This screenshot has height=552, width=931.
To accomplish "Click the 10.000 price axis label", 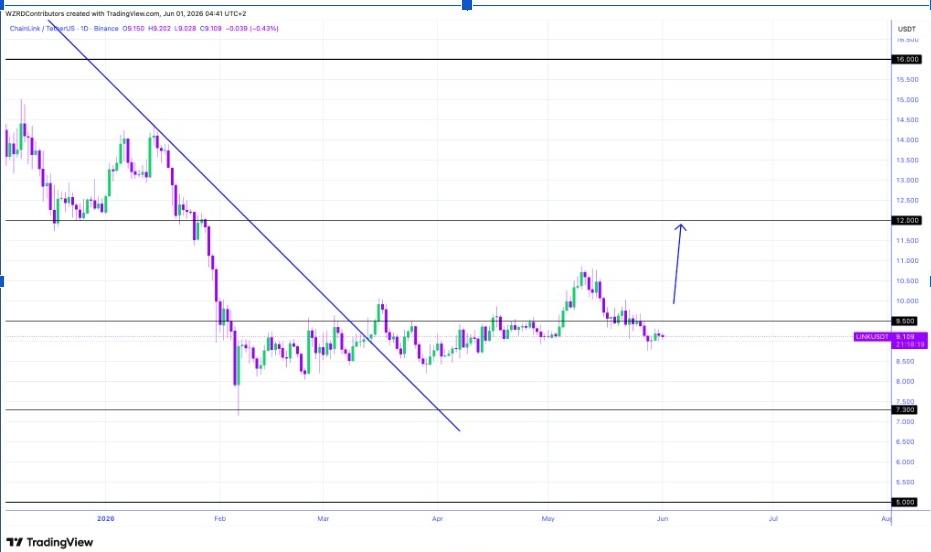I will 907,301.
